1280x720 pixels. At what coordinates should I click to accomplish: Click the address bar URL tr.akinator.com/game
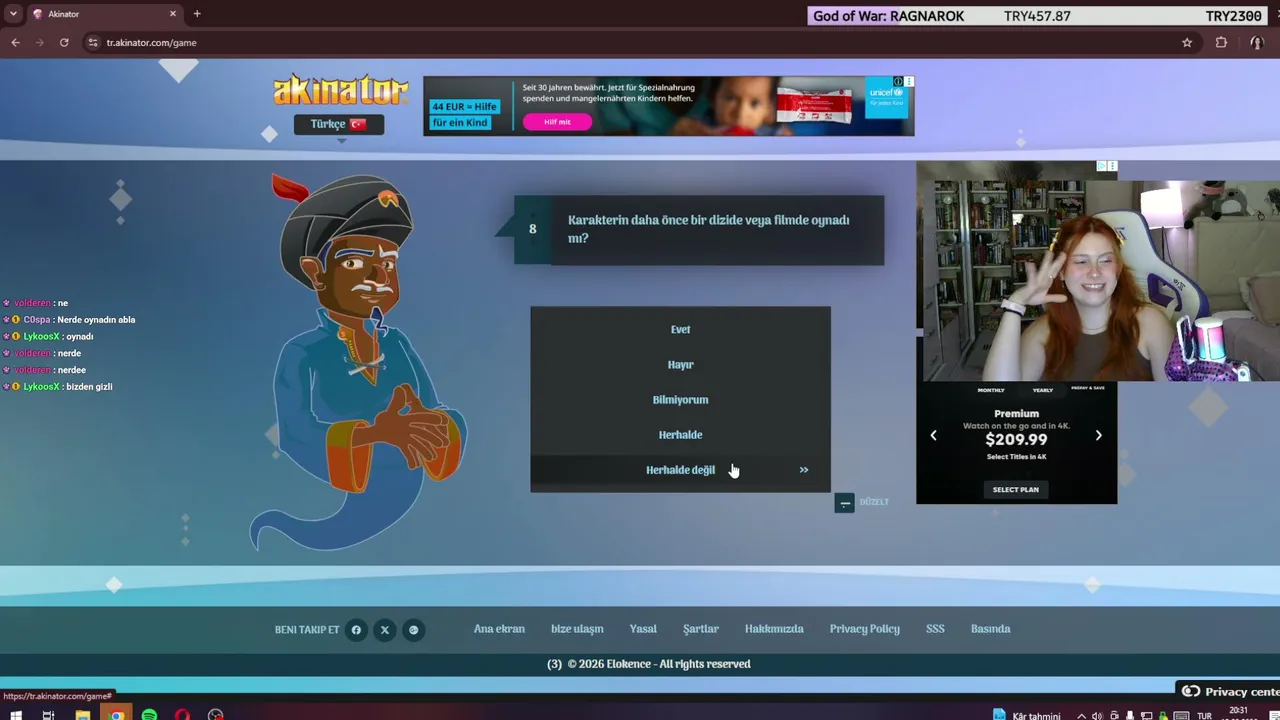pos(151,43)
